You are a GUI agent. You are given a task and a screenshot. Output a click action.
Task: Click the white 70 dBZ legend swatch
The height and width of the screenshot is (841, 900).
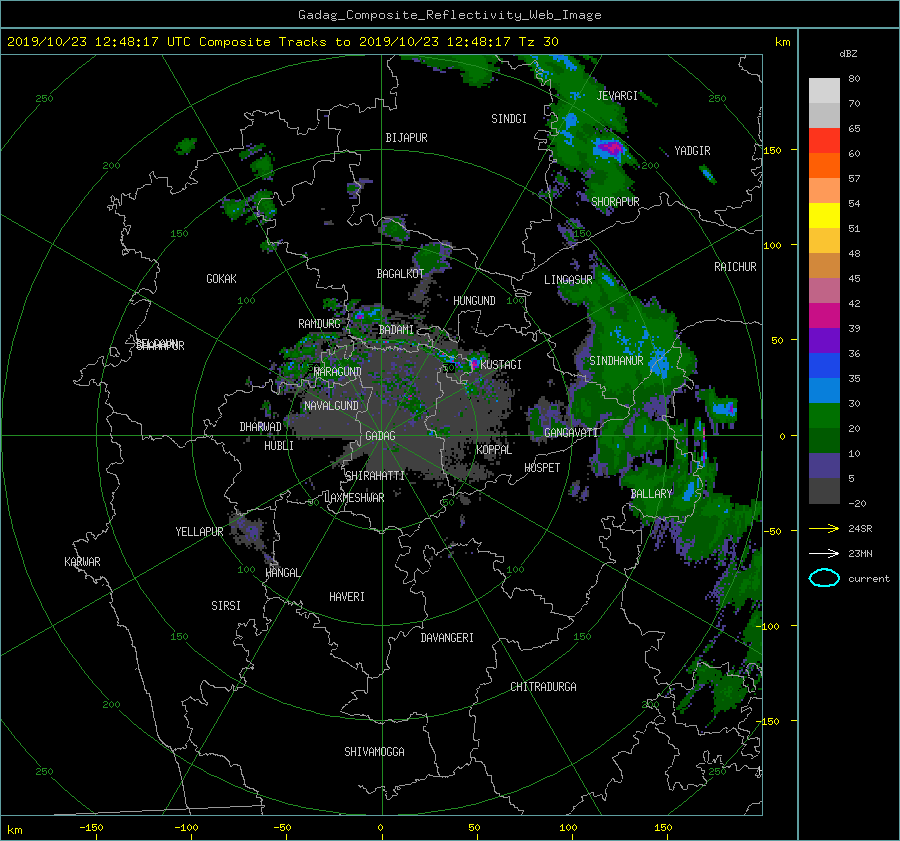coord(824,91)
